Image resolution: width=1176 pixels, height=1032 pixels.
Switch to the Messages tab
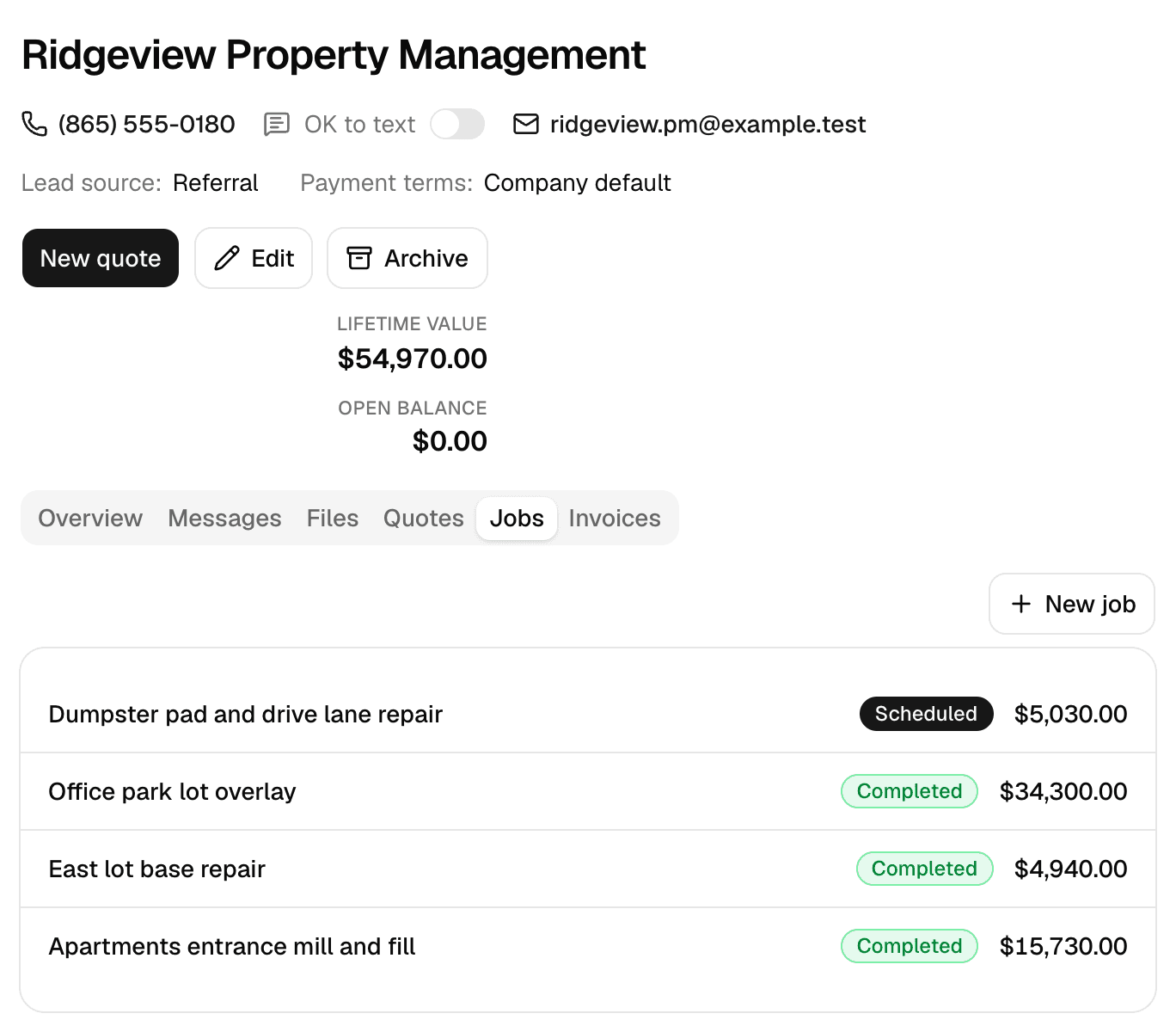click(x=224, y=518)
